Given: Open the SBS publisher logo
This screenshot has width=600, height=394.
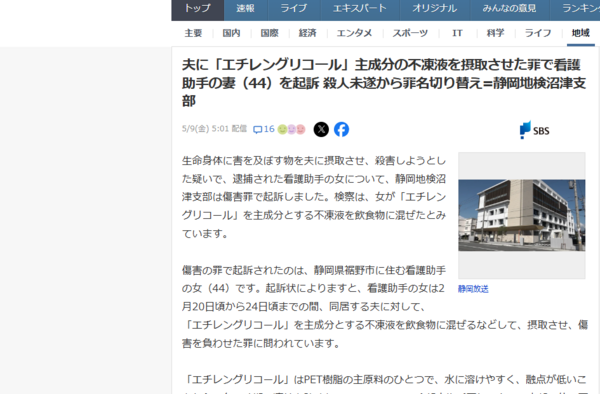Looking at the screenshot, I should click(x=534, y=130).
